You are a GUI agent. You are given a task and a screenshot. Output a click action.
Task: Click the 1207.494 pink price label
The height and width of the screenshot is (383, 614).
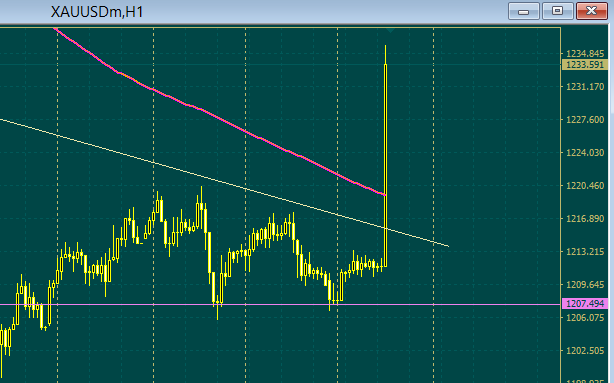pos(585,304)
